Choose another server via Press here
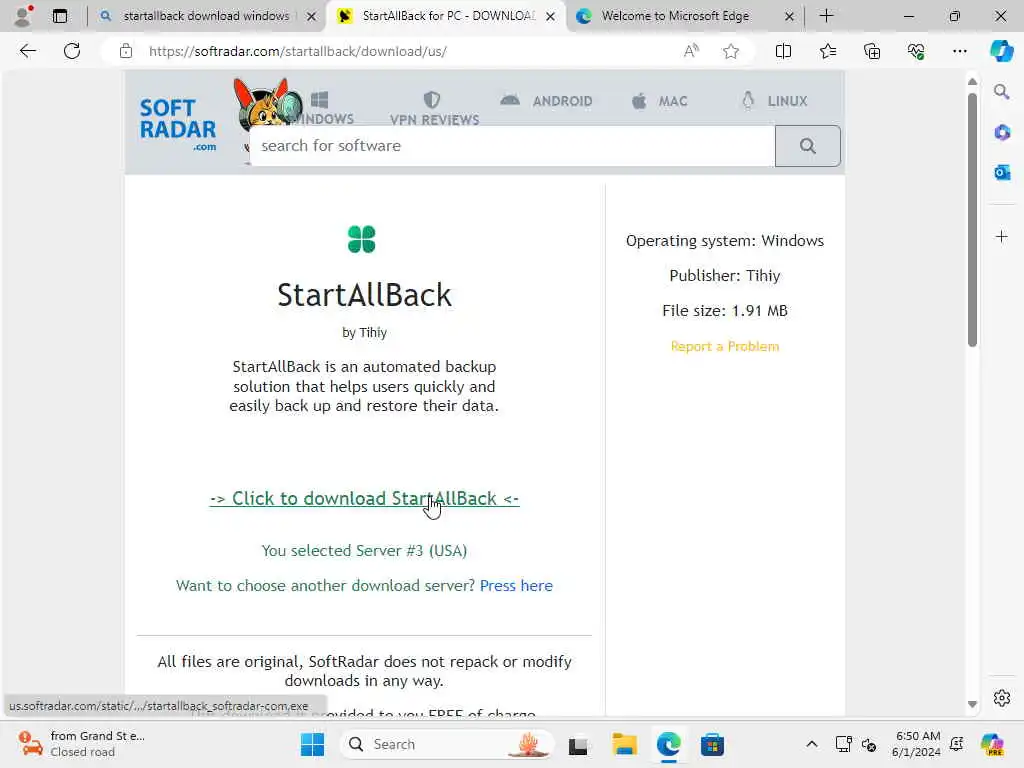 tap(516, 586)
